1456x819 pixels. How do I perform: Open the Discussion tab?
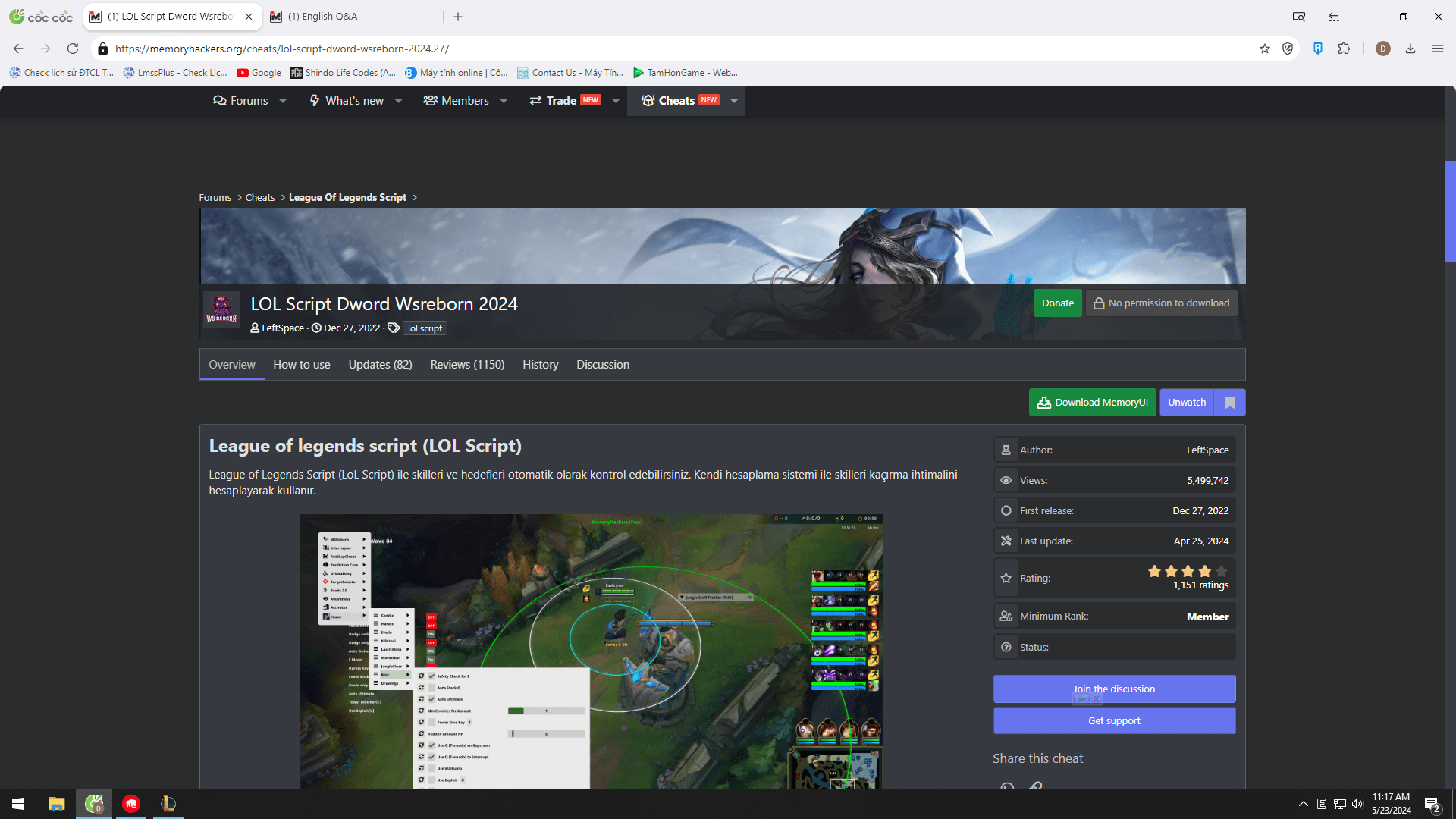pos(603,365)
